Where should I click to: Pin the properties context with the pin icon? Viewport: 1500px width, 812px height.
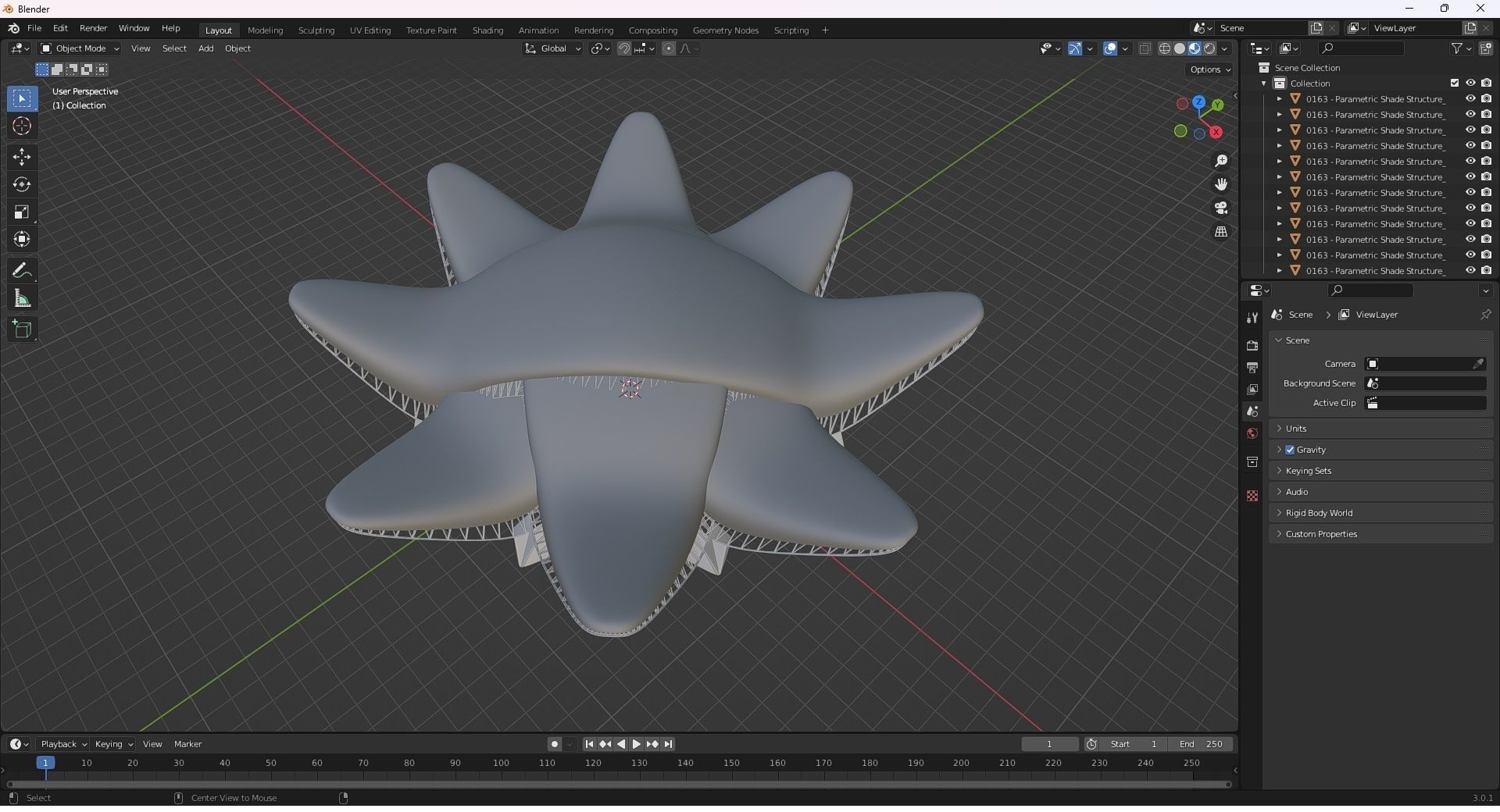[x=1485, y=315]
